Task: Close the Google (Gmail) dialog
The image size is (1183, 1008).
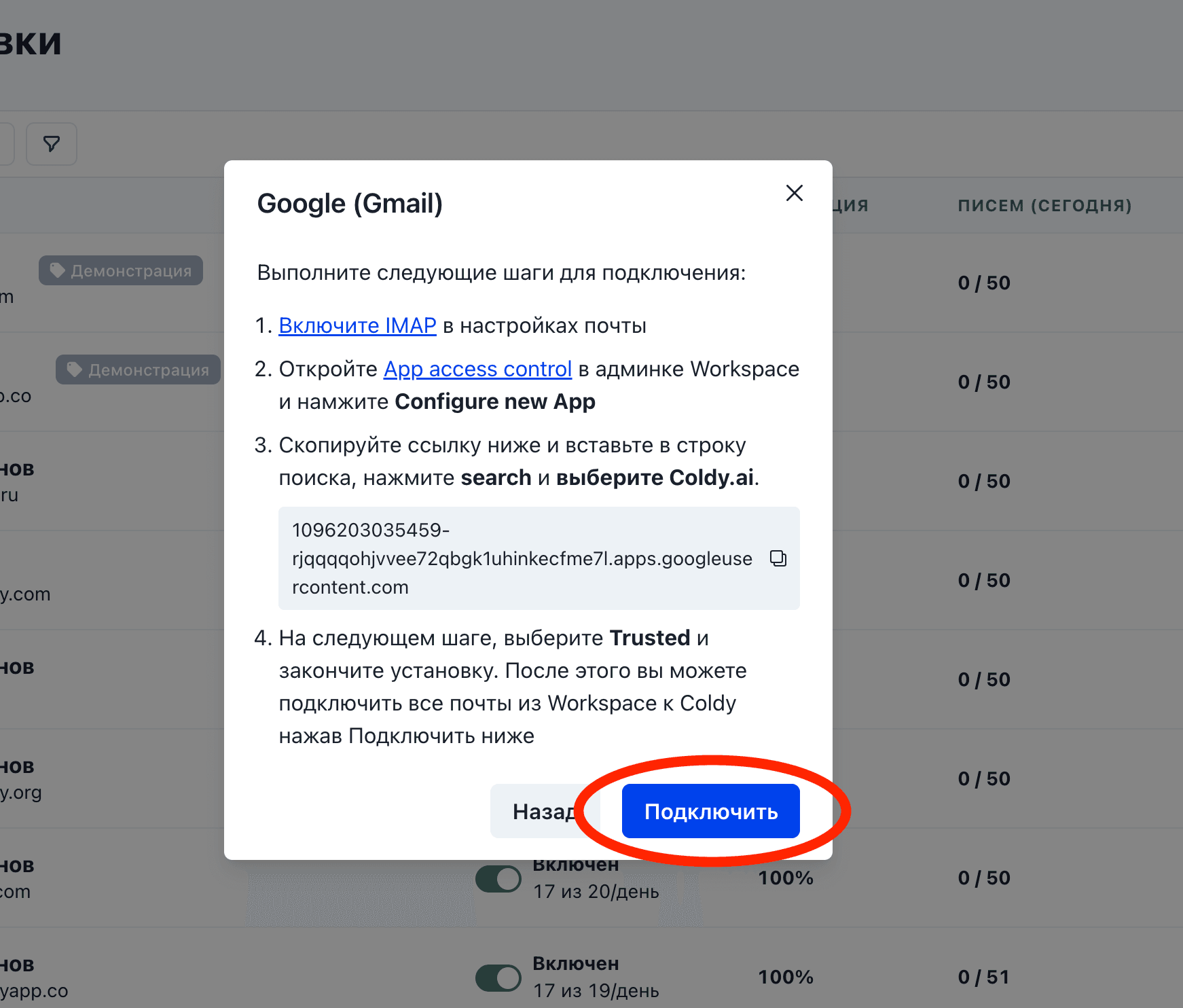Action: 794,193
